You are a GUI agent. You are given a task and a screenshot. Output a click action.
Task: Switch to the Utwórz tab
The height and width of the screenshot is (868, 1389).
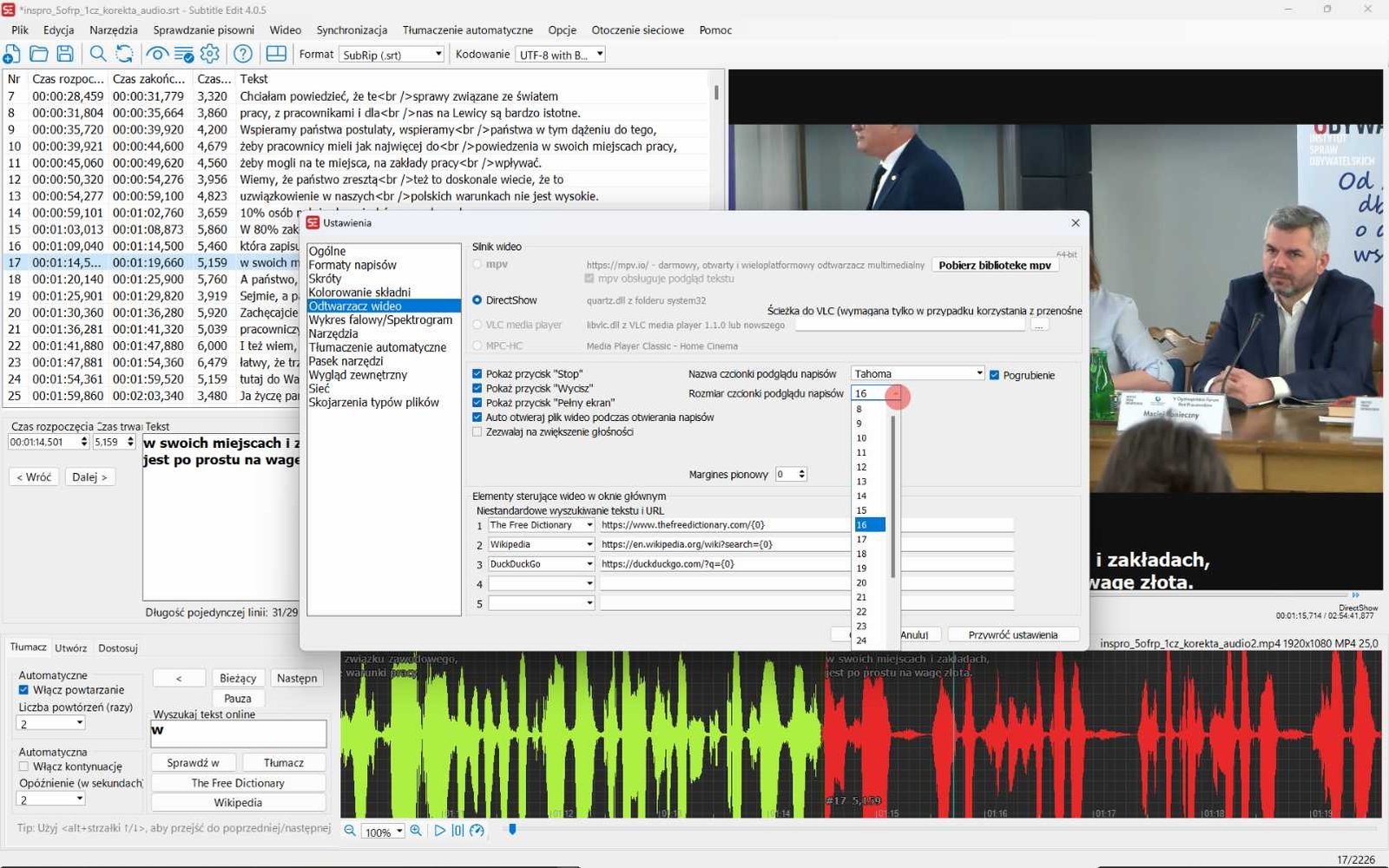[71, 648]
